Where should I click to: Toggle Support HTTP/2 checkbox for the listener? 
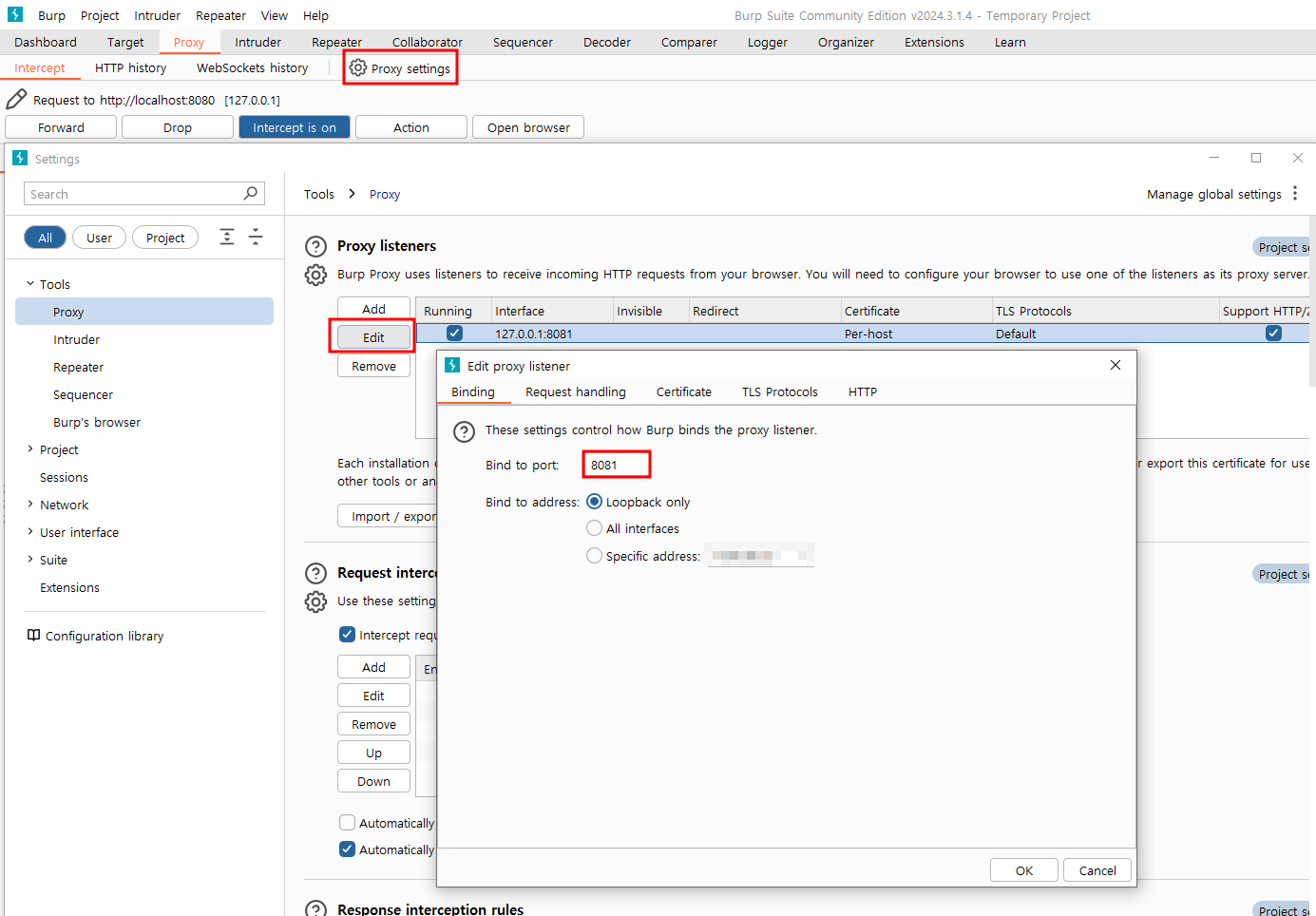(x=1273, y=333)
